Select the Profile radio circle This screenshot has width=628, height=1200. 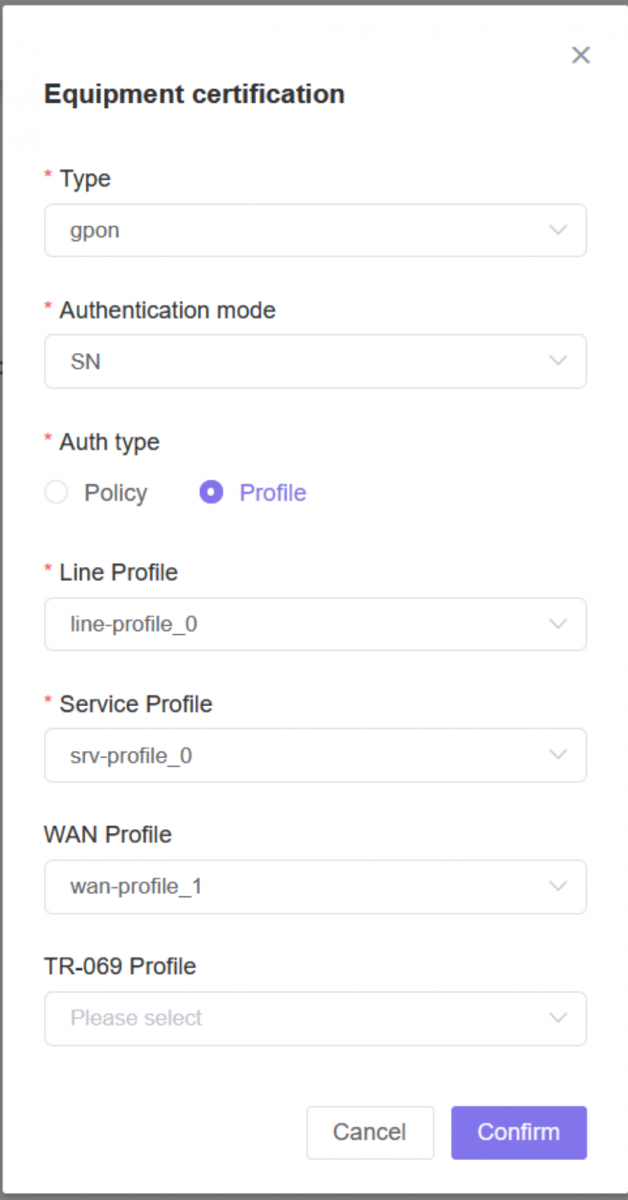[211, 492]
